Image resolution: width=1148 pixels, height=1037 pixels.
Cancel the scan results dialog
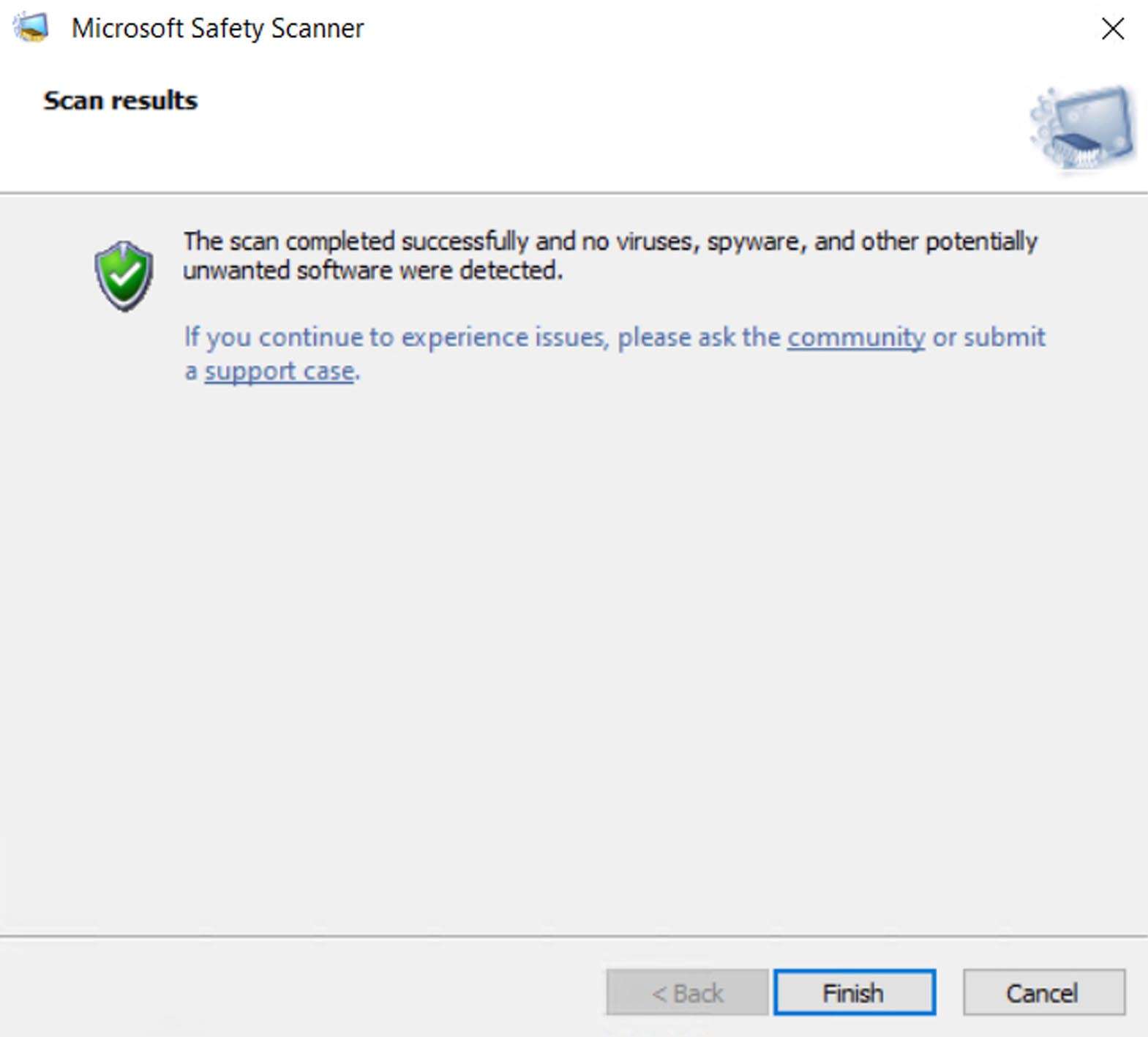(1043, 993)
